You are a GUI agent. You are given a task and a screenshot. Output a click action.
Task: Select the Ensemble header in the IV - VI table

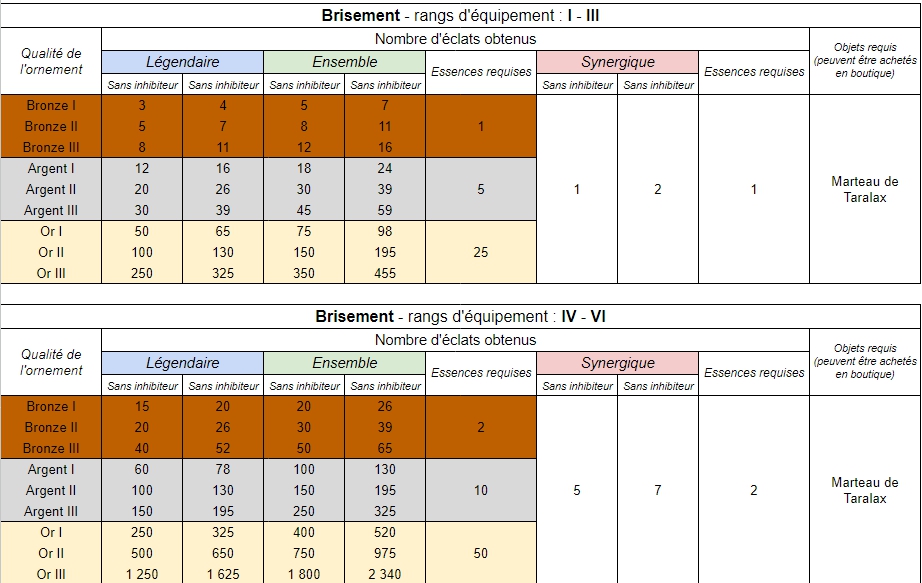(345, 363)
